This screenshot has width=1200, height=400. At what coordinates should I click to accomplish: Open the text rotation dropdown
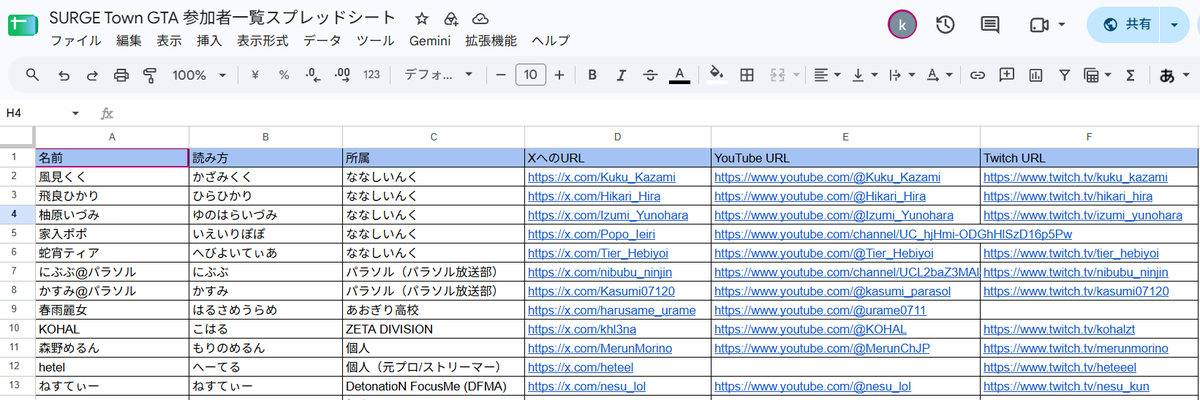(x=939, y=75)
